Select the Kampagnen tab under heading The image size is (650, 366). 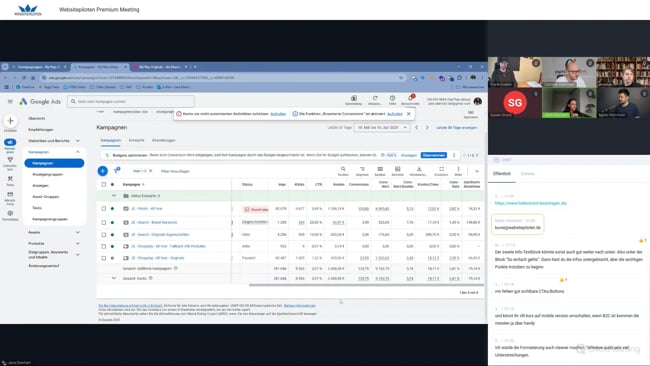click(111, 141)
